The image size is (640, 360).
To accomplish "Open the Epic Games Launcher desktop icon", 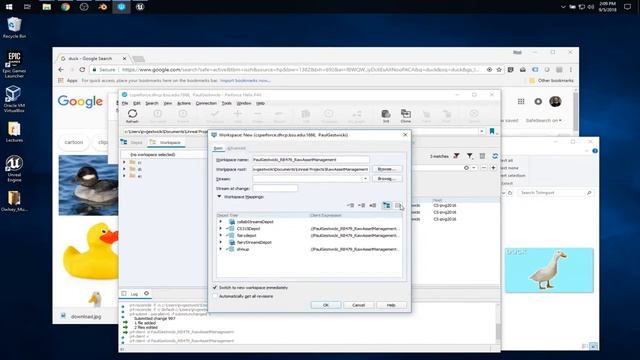I will tap(14, 64).
